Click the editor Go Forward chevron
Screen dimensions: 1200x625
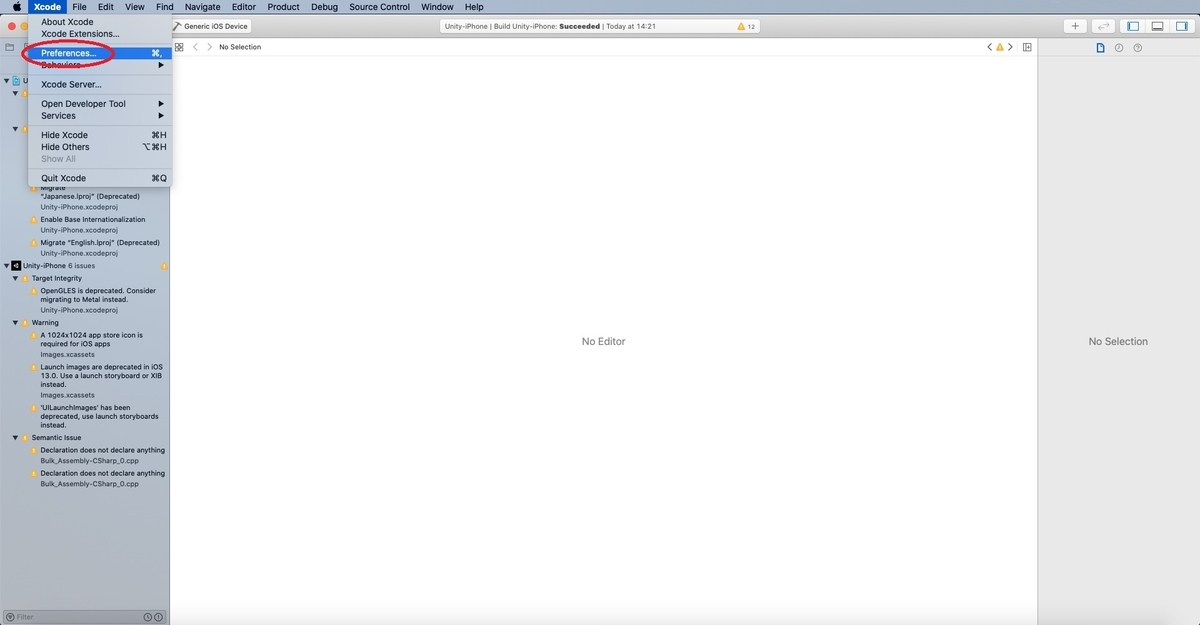209,47
